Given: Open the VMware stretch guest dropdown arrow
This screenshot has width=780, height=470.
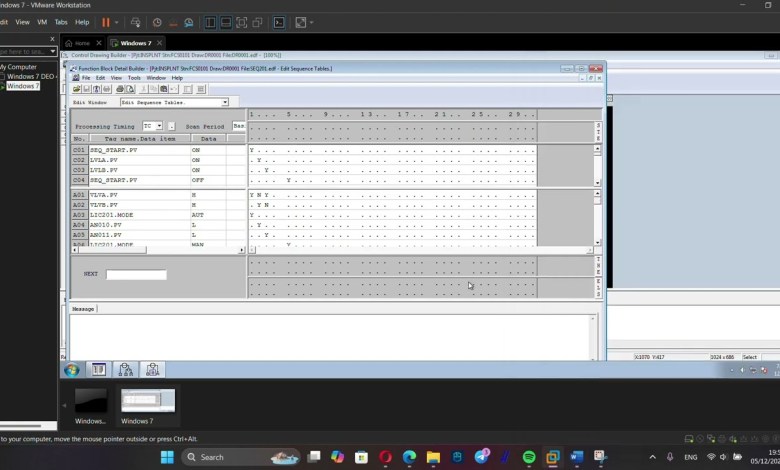Looking at the screenshot, I should (x=312, y=22).
